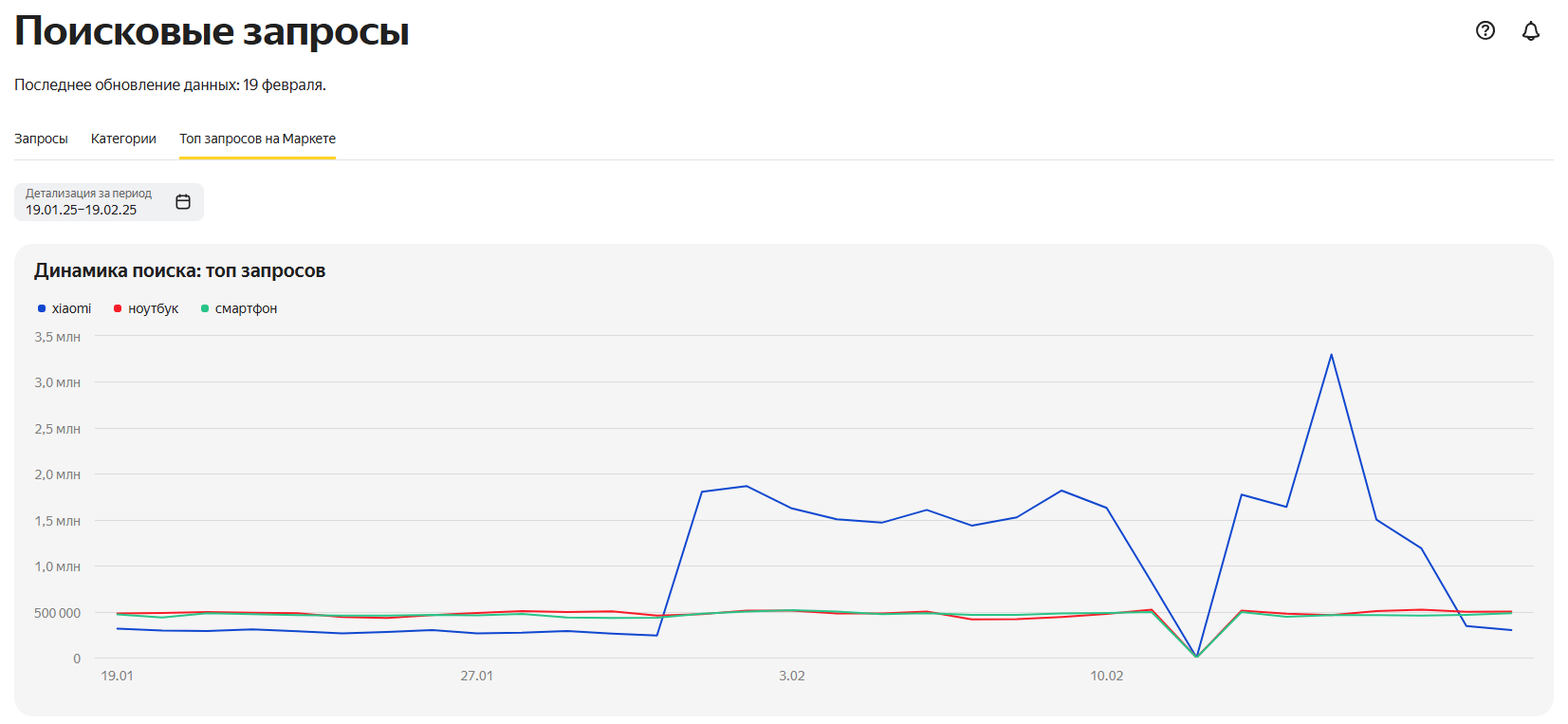Click the Поисковые запросы page heading

(212, 30)
